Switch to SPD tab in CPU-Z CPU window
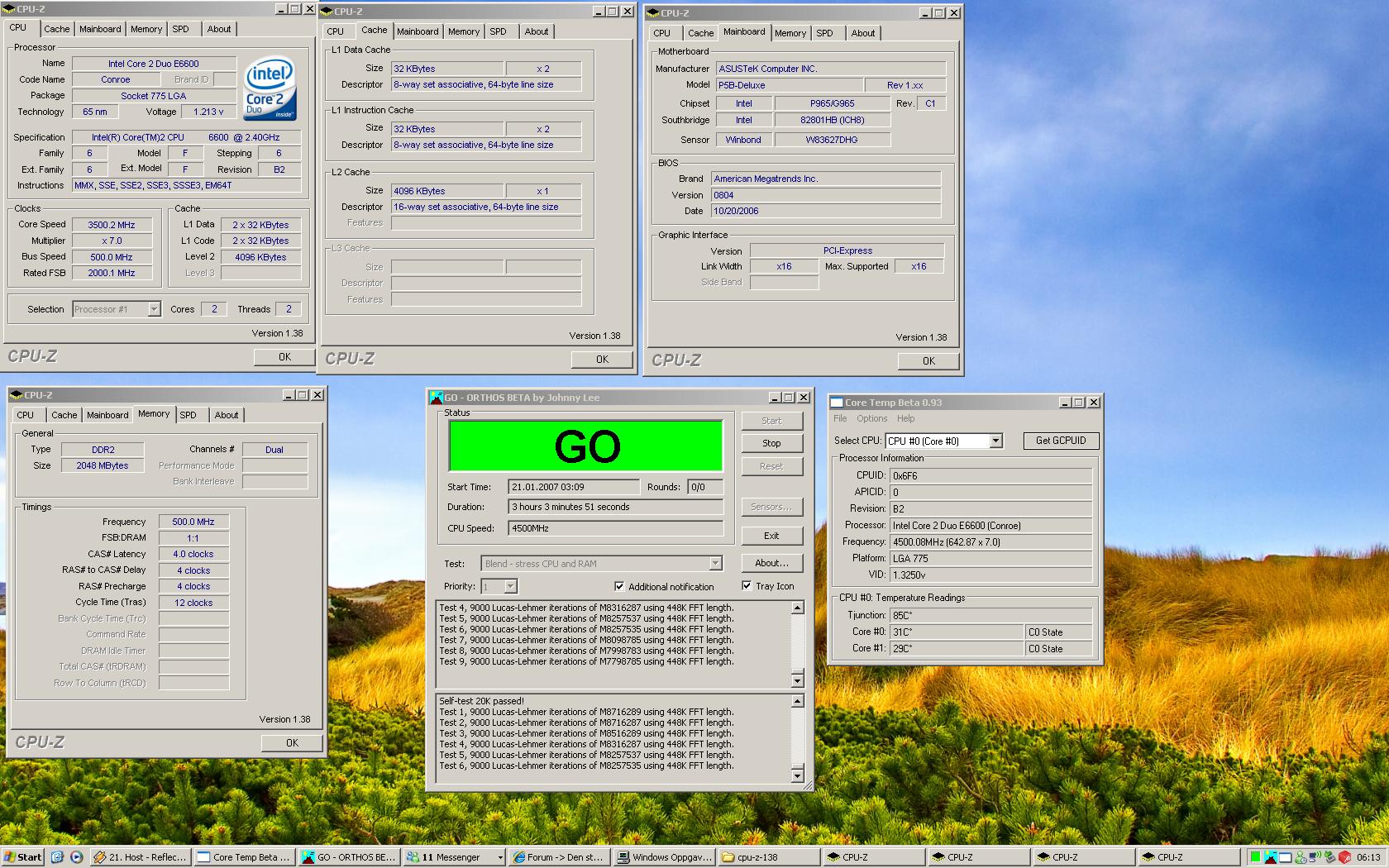The height and width of the screenshot is (868, 1389). click(x=180, y=29)
